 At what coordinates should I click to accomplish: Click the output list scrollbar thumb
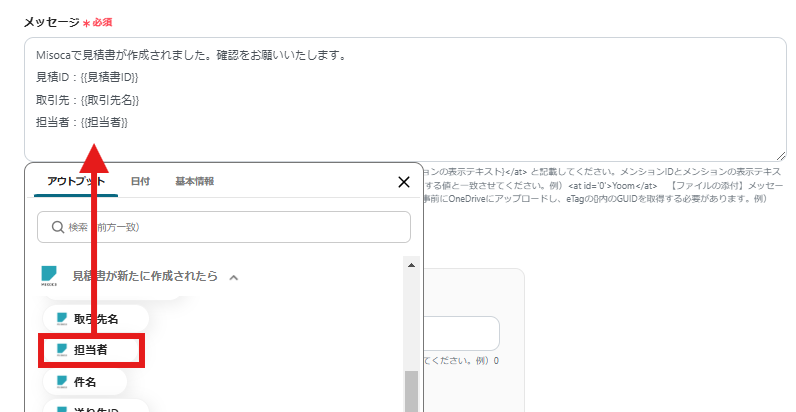[x=411, y=391]
